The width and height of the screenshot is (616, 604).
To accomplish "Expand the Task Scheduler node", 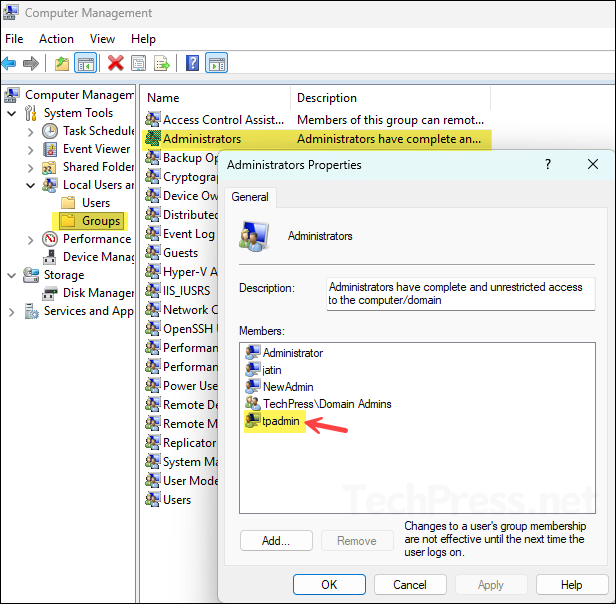I will 31,132.
